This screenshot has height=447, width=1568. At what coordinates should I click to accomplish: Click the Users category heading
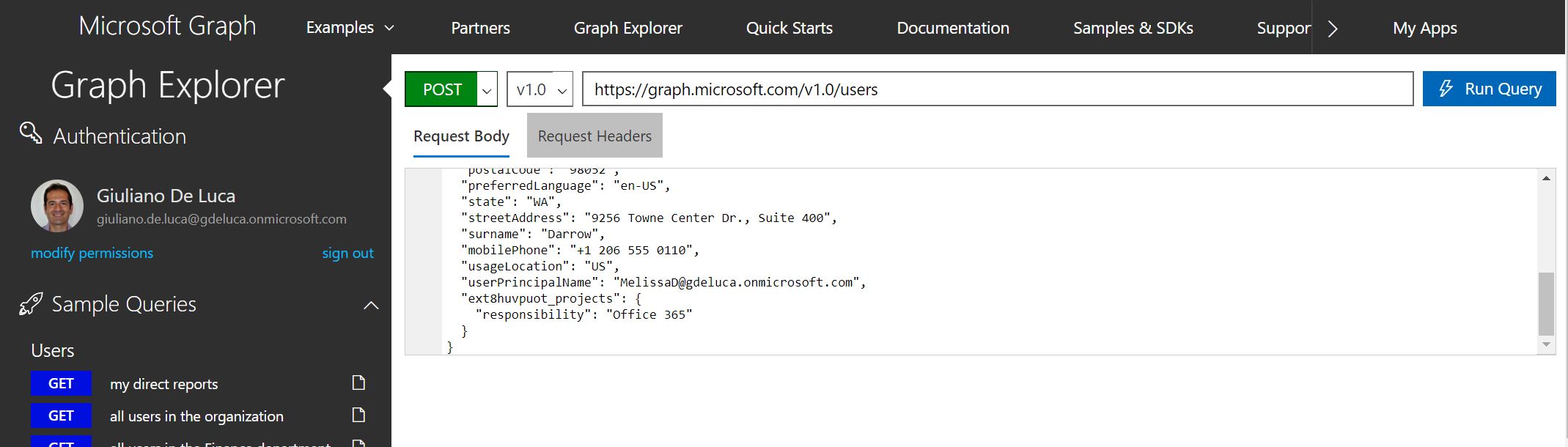click(x=53, y=350)
